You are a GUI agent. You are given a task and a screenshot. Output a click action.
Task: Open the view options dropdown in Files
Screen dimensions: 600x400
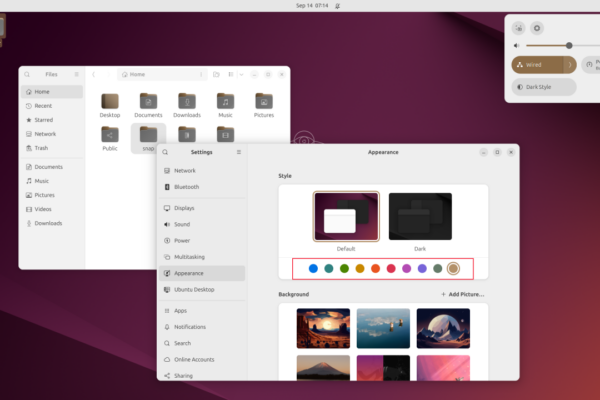(240, 74)
